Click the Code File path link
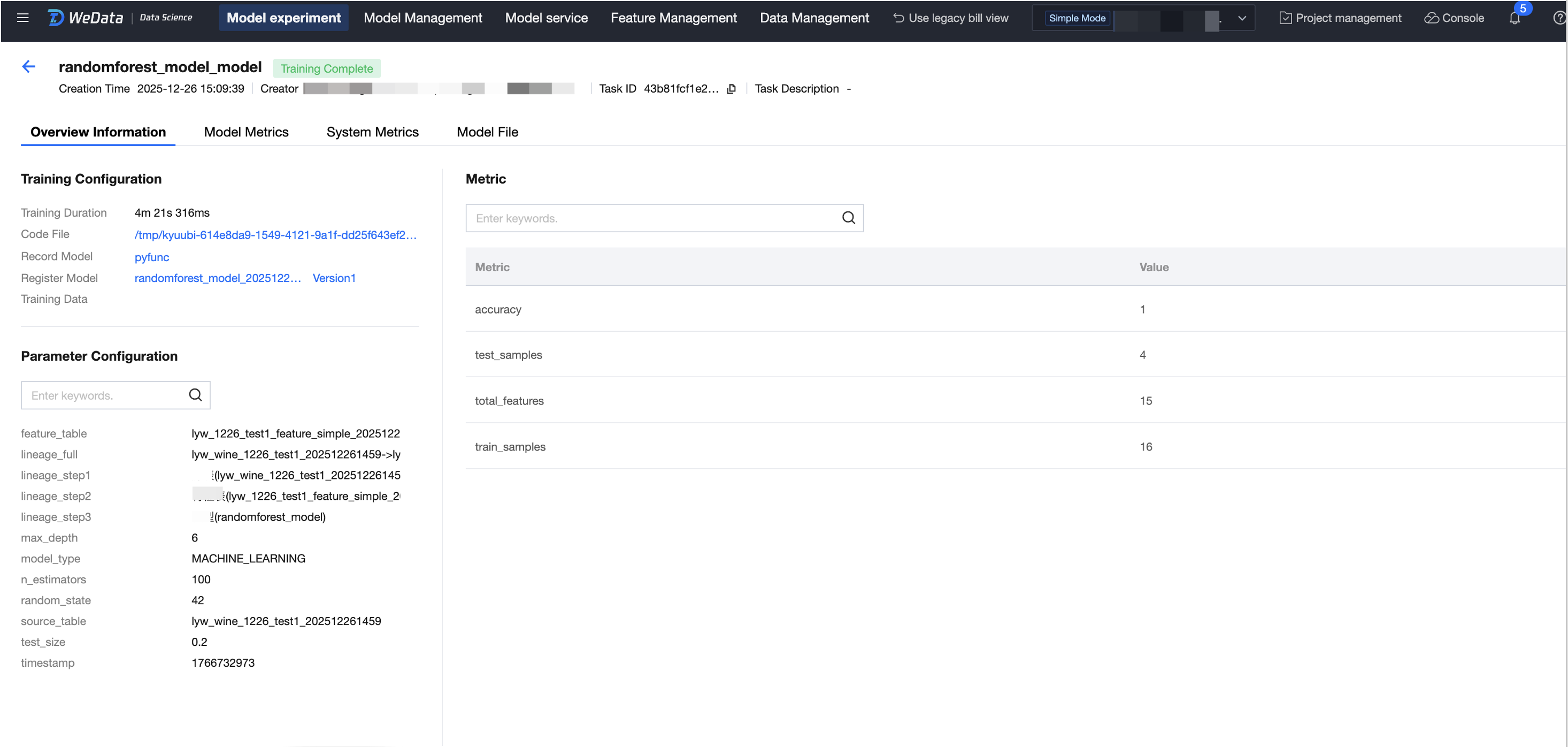The width and height of the screenshot is (1568, 747). [275, 235]
